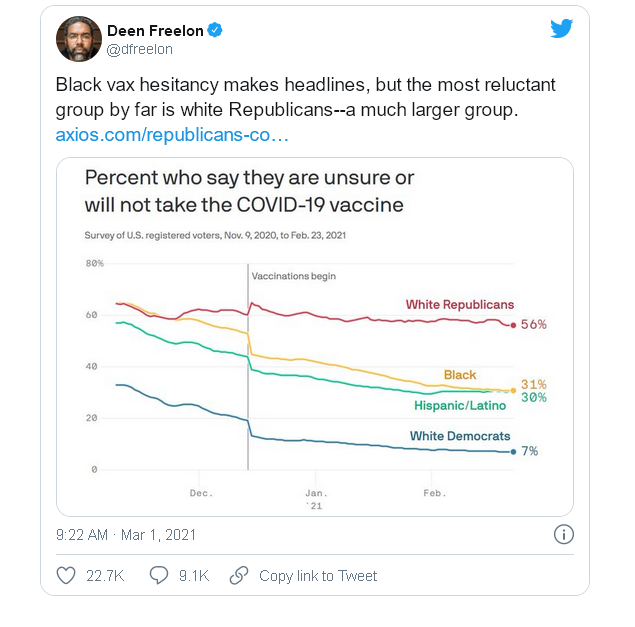The height and width of the screenshot is (627, 635).
Task: Open Deen Freelon's profile avatar
Action: click(79, 39)
